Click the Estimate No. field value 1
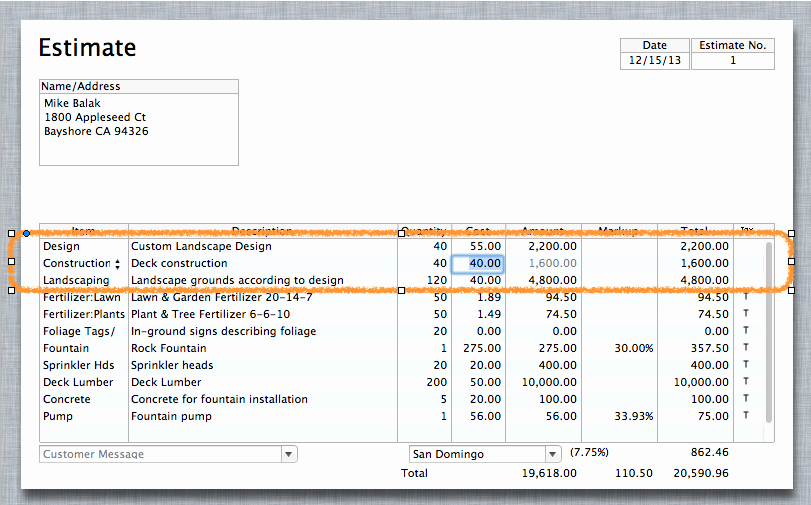This screenshot has width=811, height=505. [732, 61]
